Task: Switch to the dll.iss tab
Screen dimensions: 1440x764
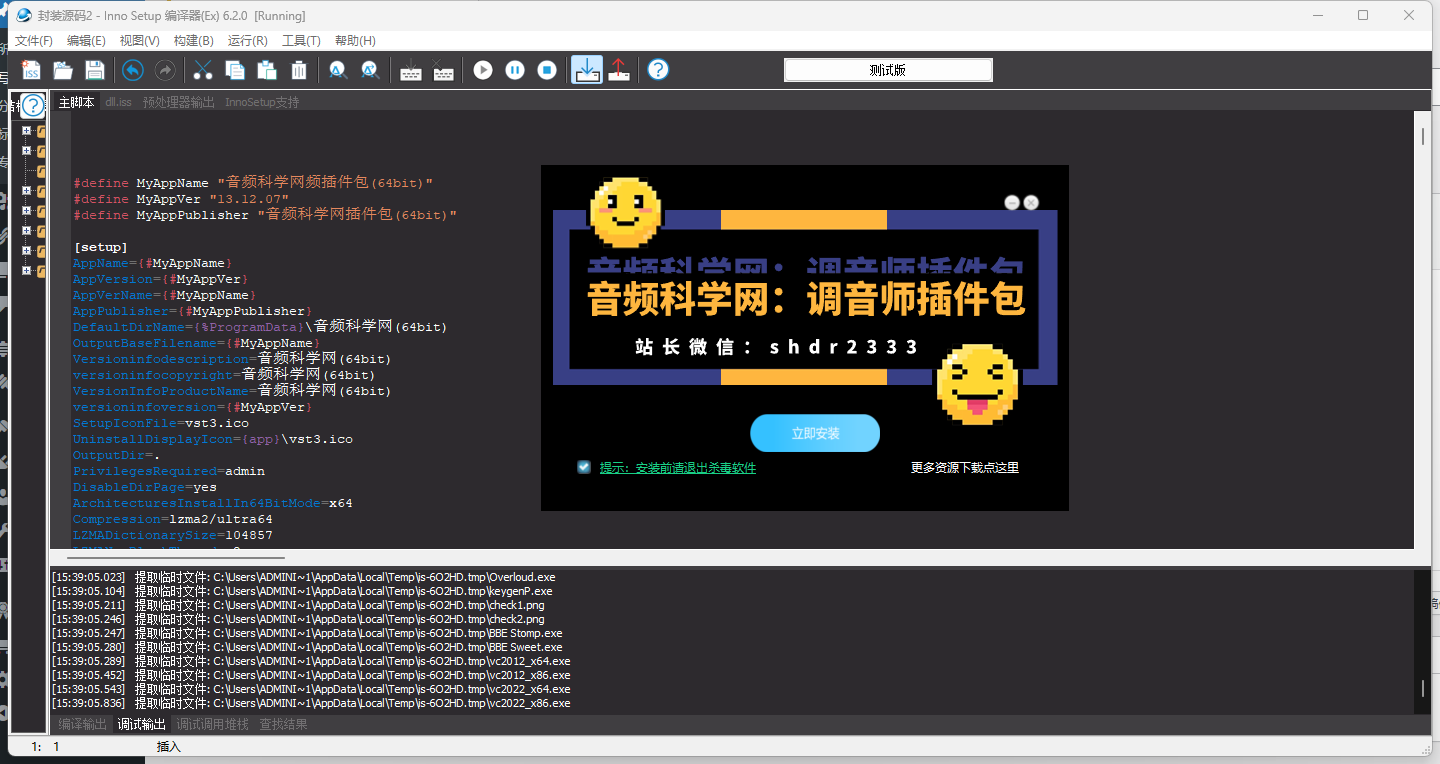Action: (x=118, y=102)
